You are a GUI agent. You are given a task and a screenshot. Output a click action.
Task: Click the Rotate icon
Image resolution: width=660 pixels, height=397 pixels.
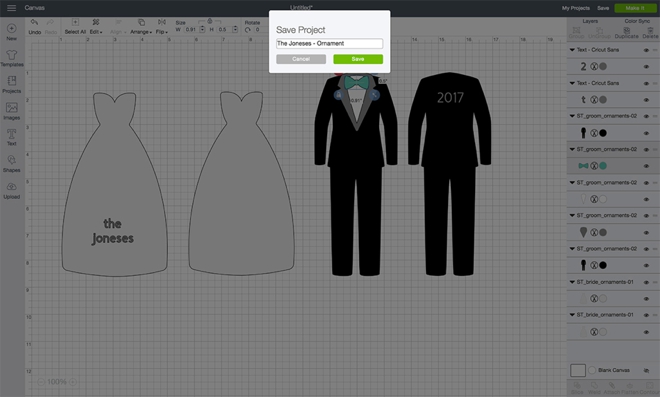pos(248,30)
